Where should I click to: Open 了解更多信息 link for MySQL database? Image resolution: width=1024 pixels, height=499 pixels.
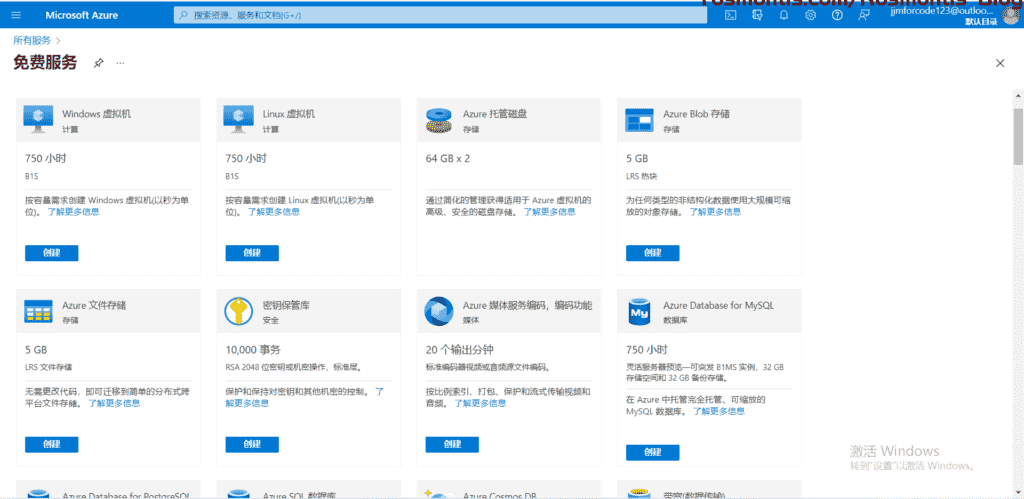(x=719, y=411)
